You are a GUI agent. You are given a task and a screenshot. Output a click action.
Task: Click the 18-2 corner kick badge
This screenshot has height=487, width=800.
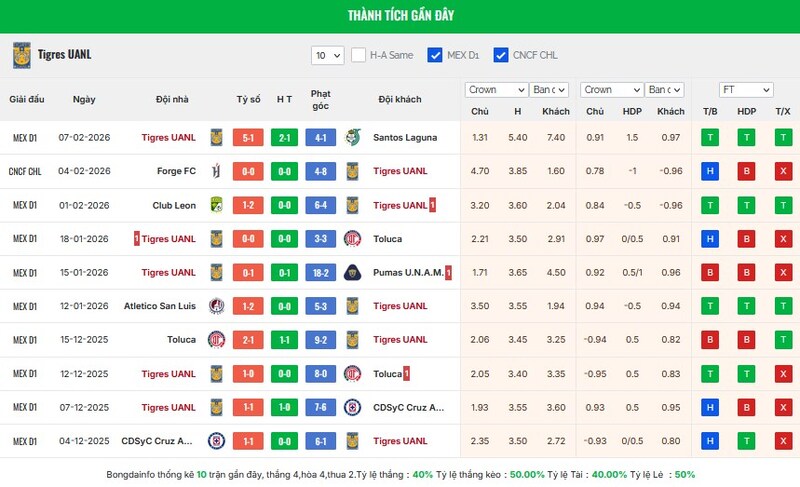320,272
